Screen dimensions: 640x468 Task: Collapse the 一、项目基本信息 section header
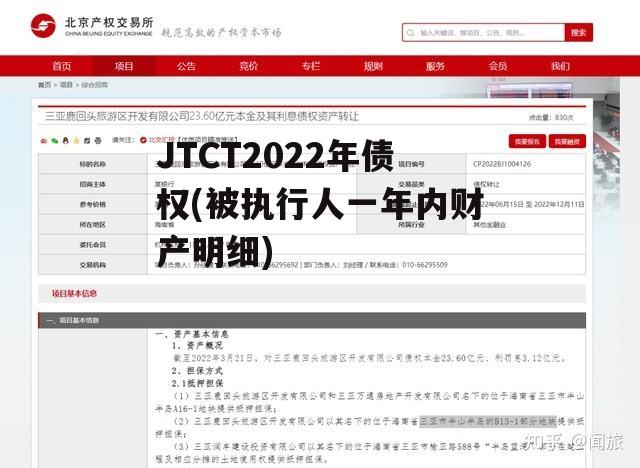[x=70, y=320]
